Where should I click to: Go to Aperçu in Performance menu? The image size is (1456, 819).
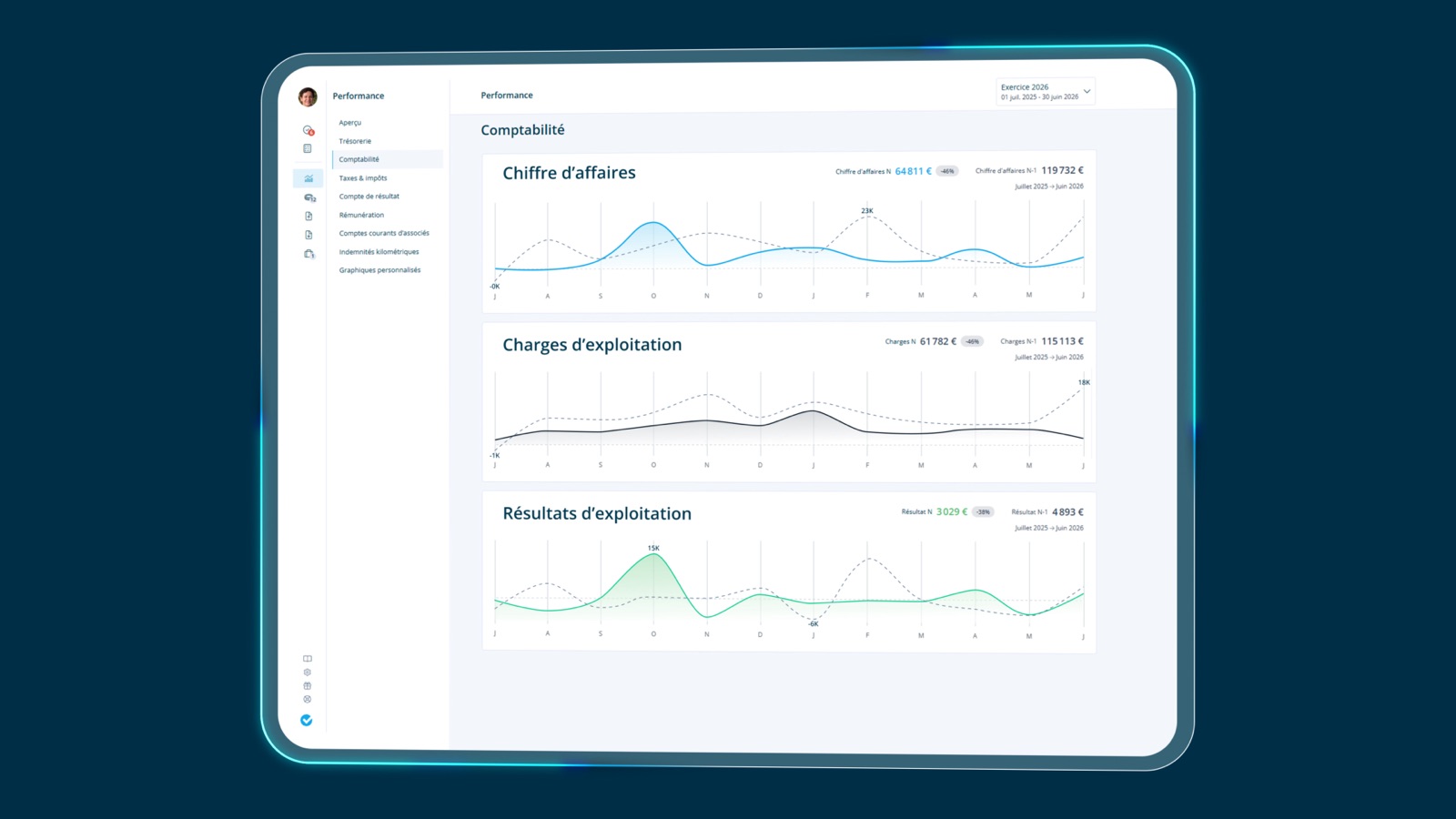coord(350,123)
